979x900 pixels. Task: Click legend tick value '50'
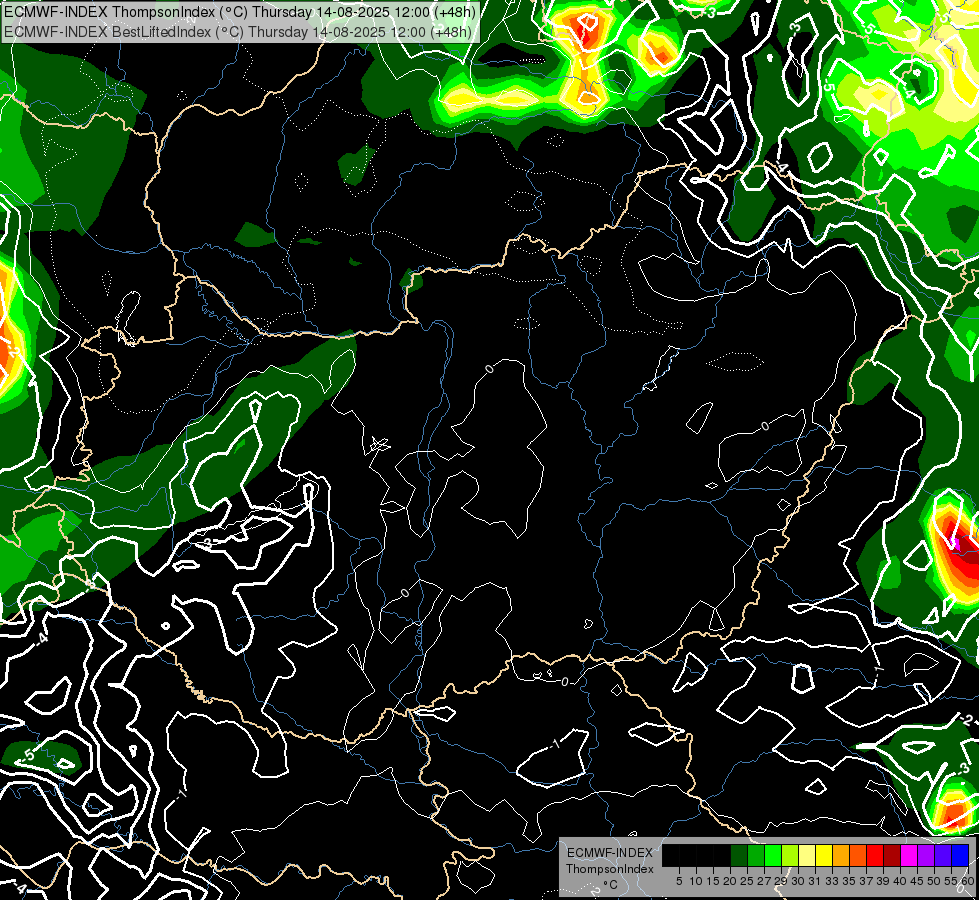pos(934,881)
